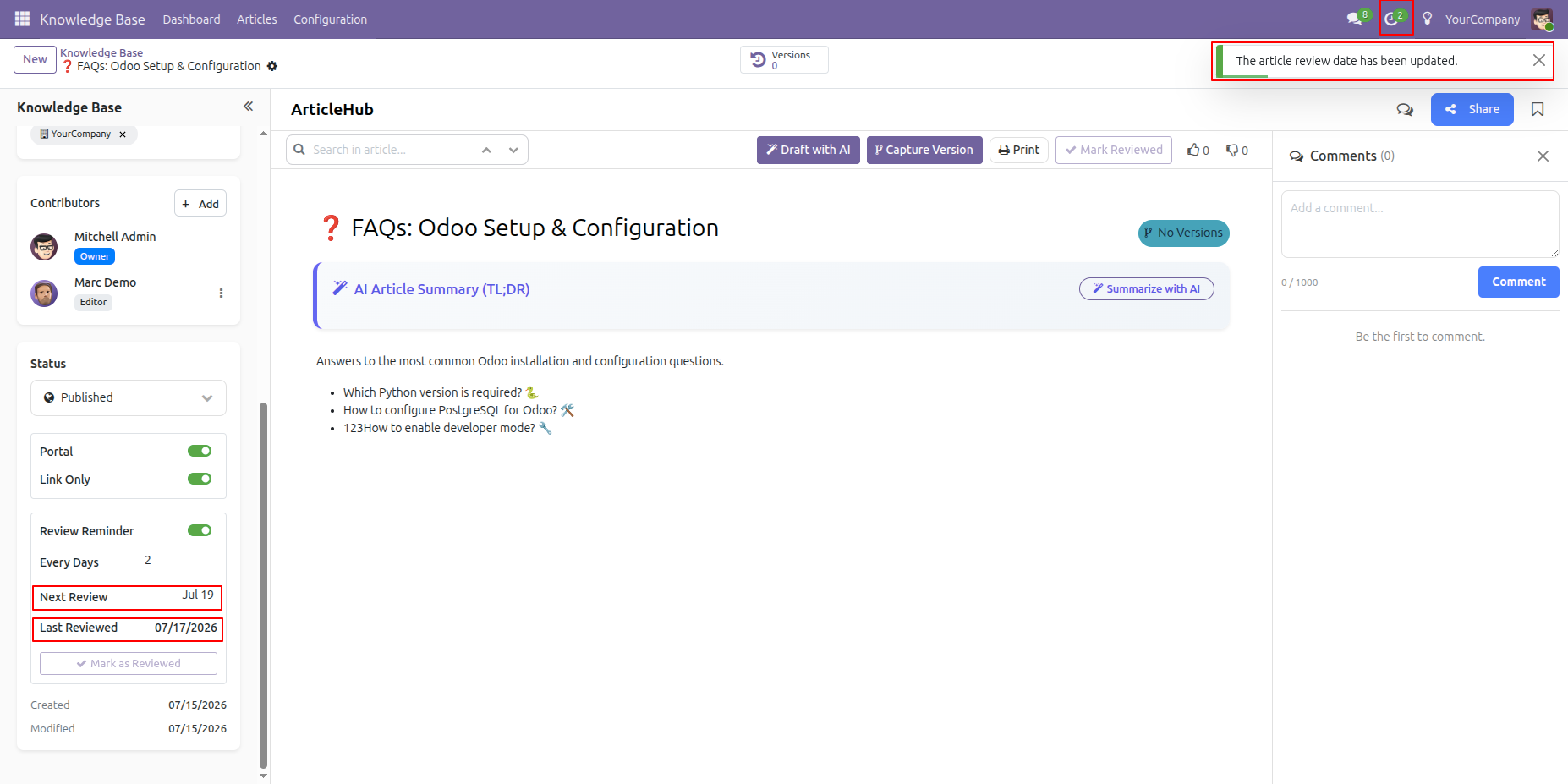The image size is (1568, 784).
Task: Open the Articles menu
Action: coord(257,19)
